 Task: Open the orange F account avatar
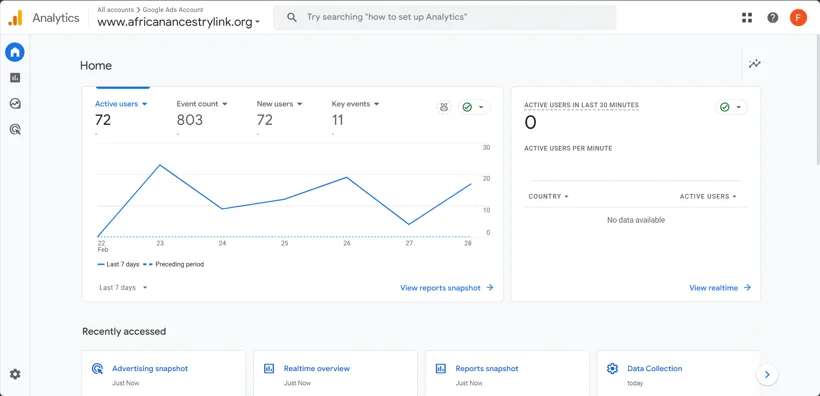click(798, 18)
